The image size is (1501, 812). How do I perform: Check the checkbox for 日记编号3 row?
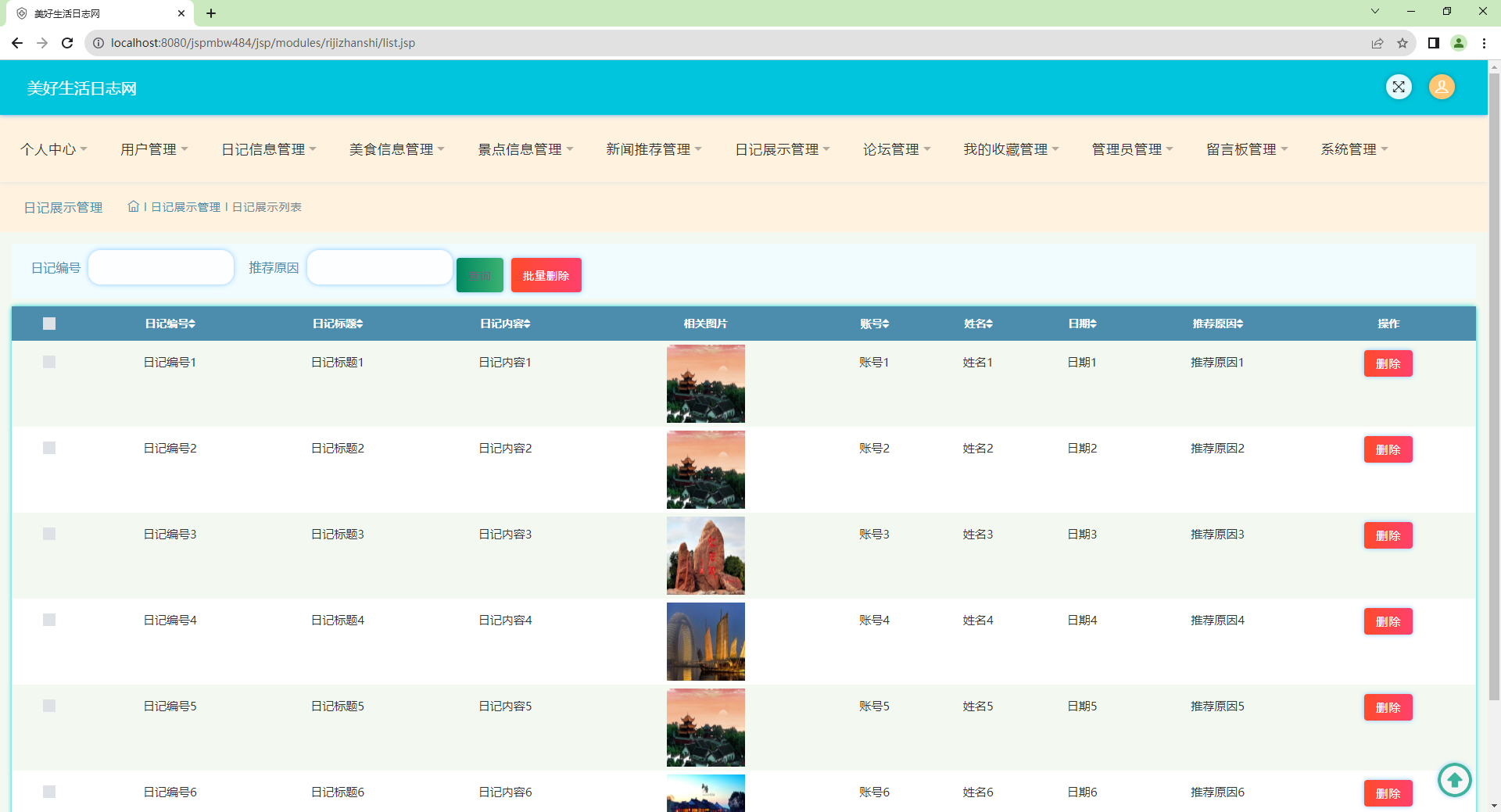(49, 534)
